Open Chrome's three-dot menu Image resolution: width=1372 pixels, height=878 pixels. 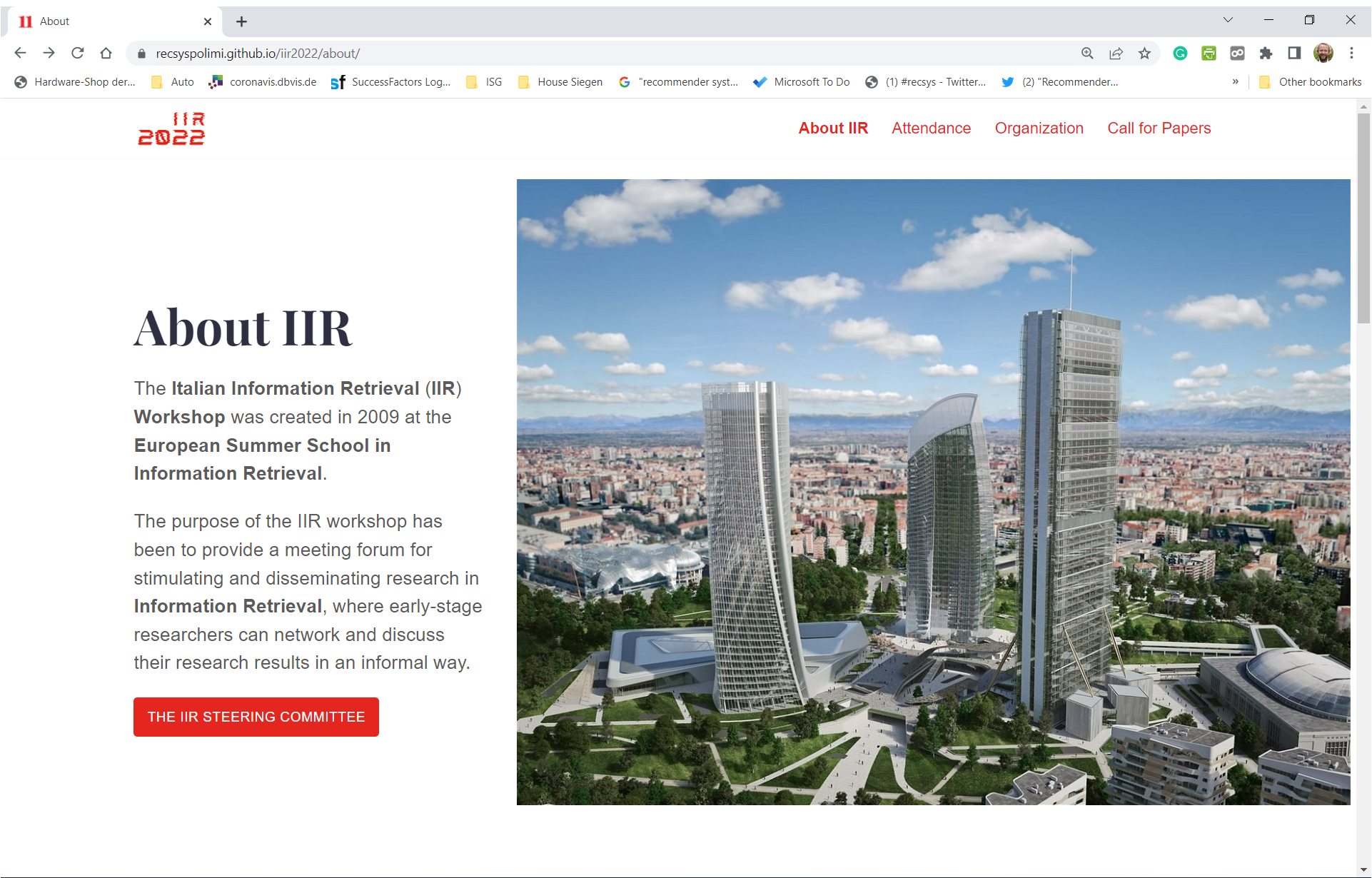point(1351,54)
